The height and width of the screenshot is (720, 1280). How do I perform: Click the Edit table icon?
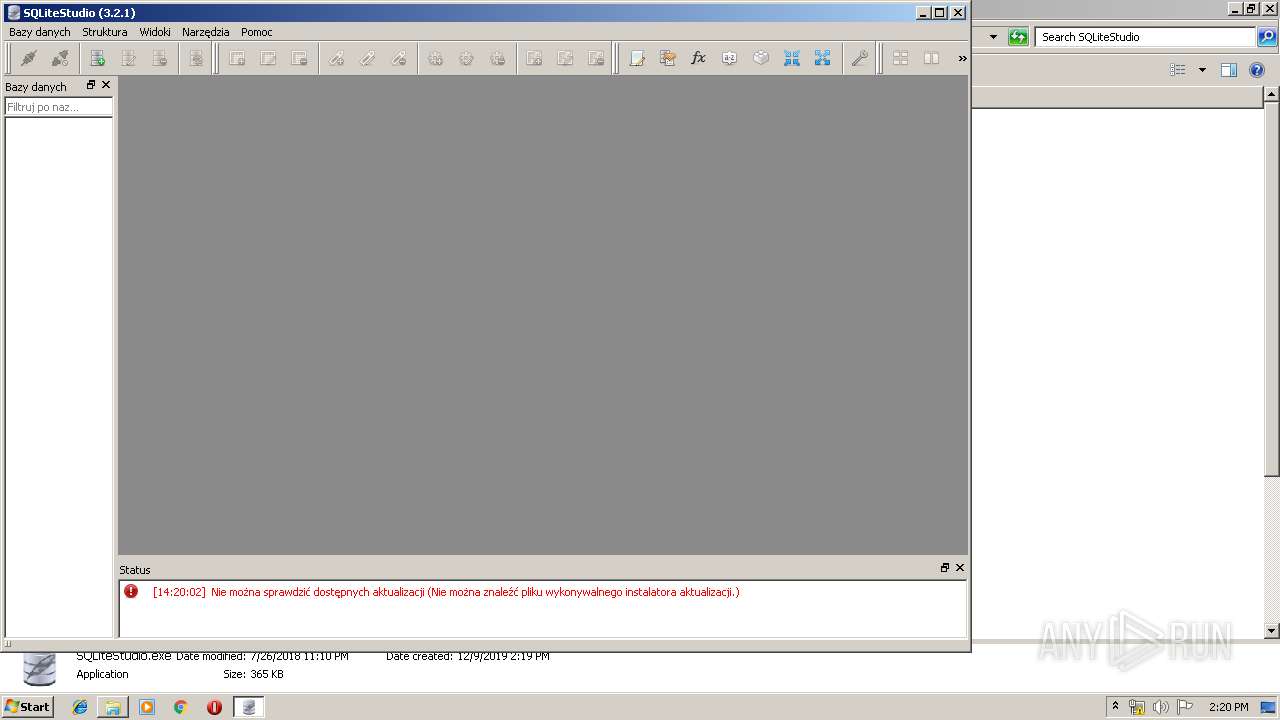[x=268, y=58]
